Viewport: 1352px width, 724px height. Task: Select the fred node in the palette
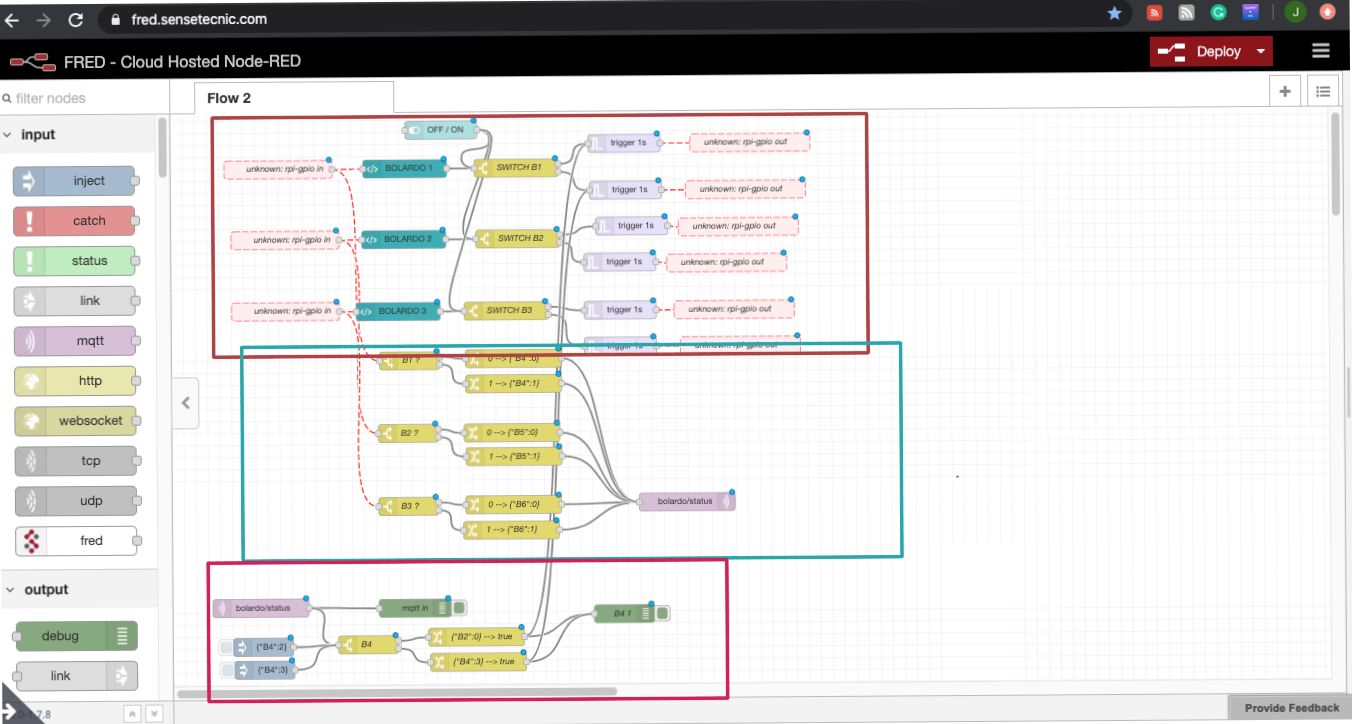tap(77, 540)
